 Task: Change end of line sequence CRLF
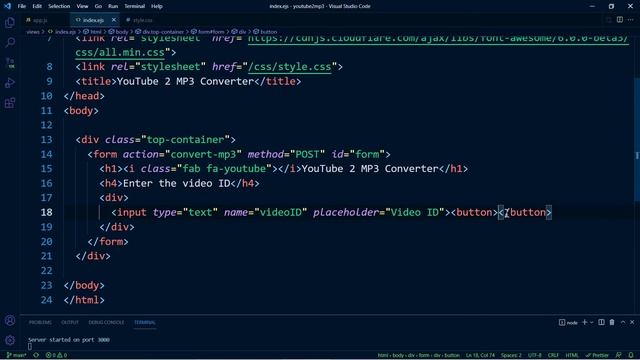pyautogui.click(x=553, y=355)
